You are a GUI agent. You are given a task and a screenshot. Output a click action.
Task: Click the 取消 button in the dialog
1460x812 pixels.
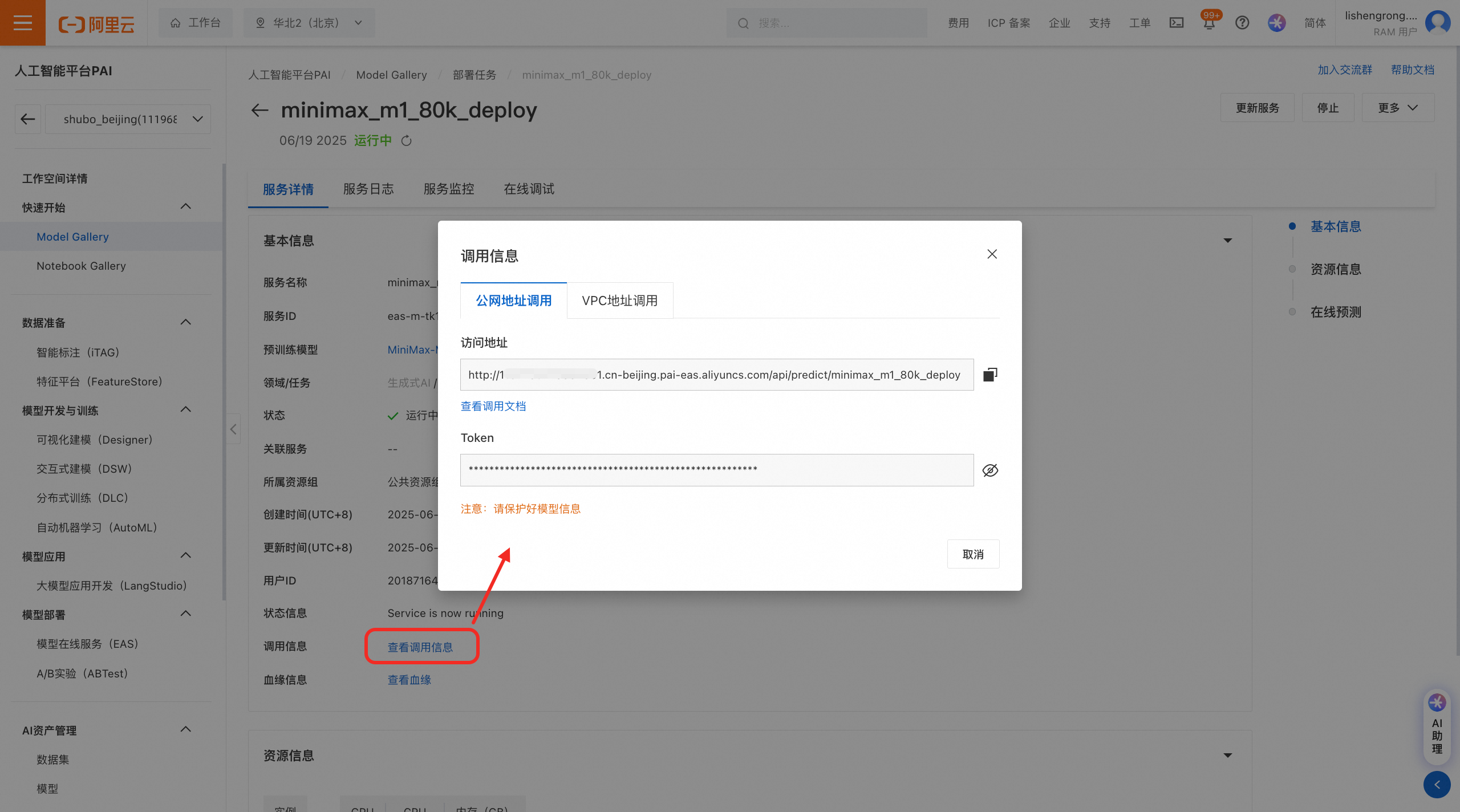tap(973, 554)
